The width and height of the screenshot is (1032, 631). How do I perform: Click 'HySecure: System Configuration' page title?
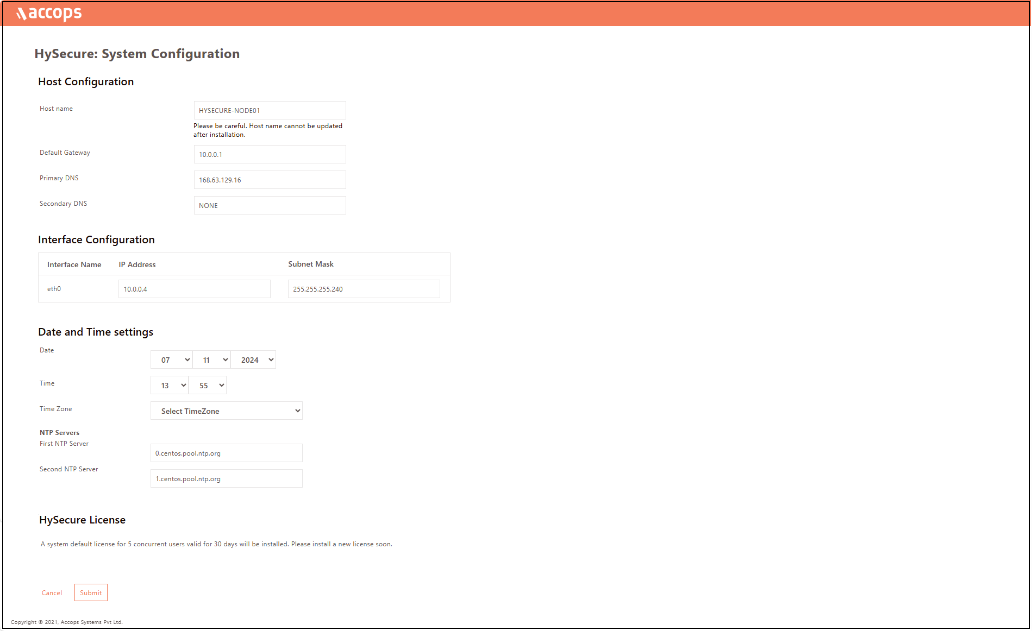pos(137,54)
